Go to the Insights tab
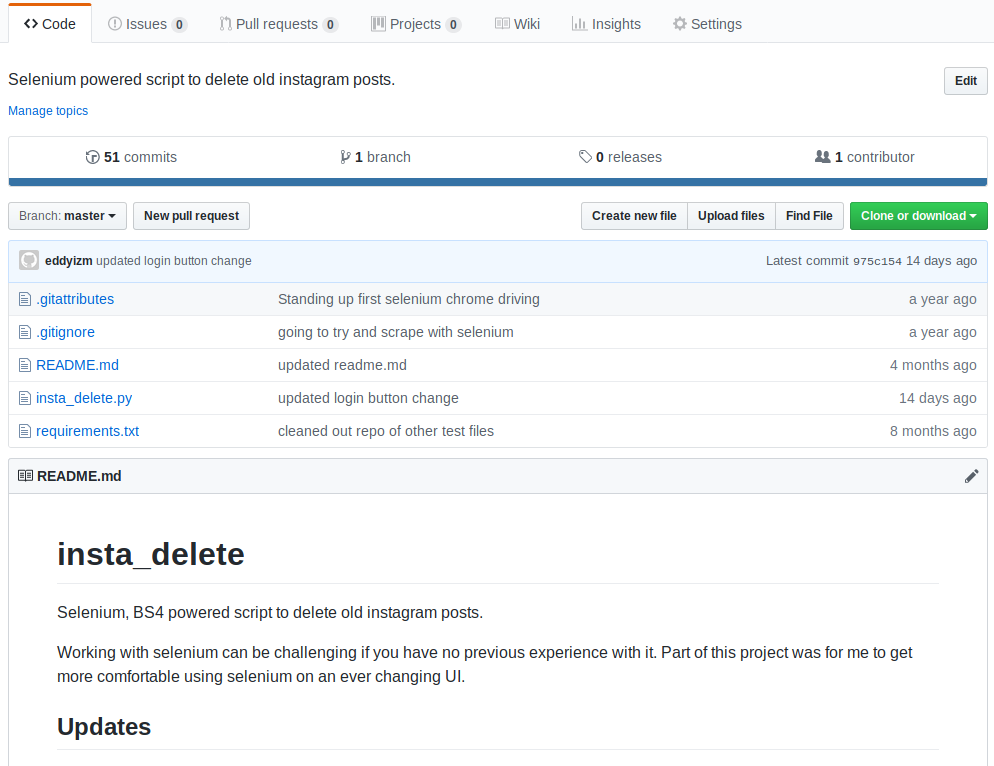994x766 pixels. (606, 24)
